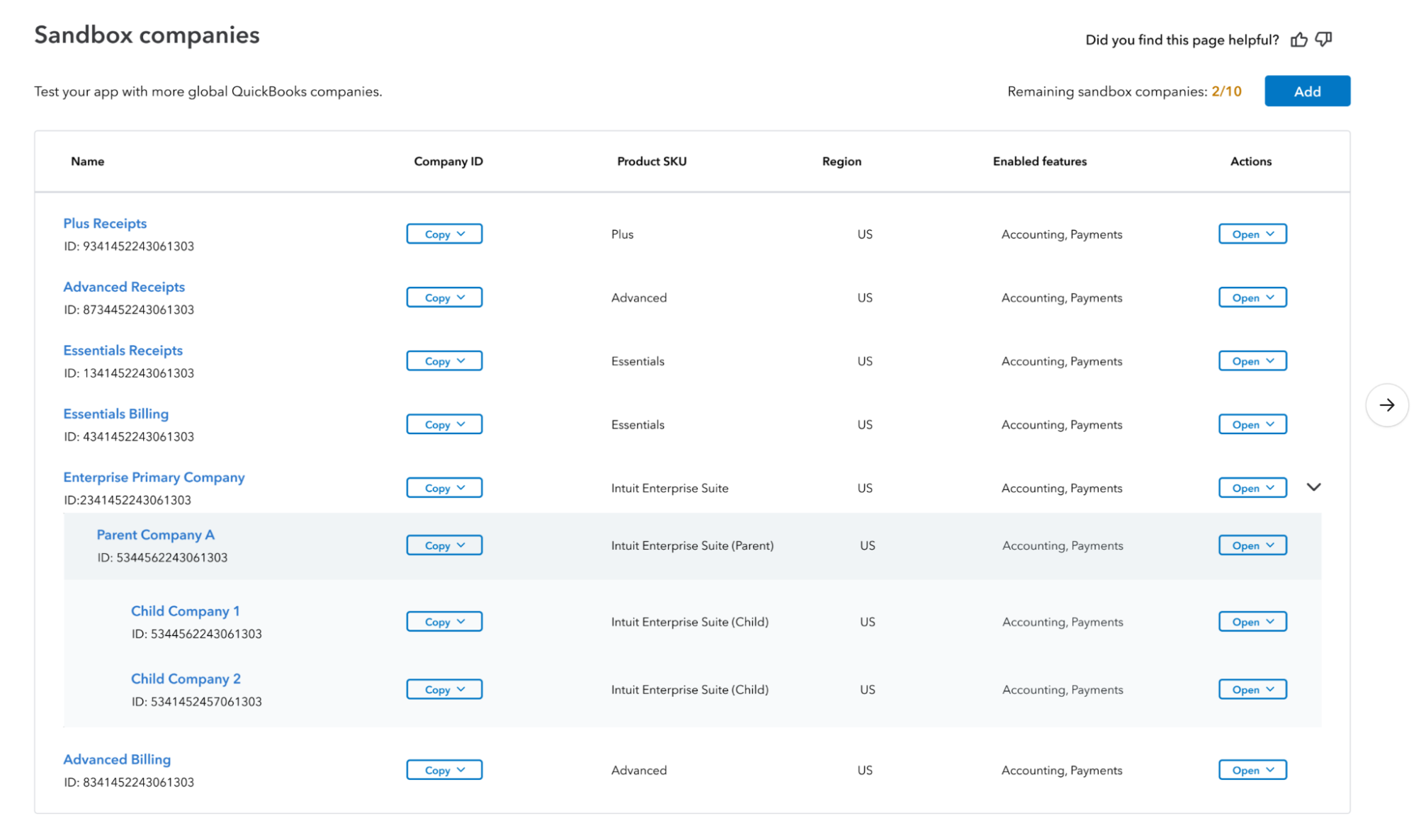Click the thumbs up helpful icon

[1298, 40]
